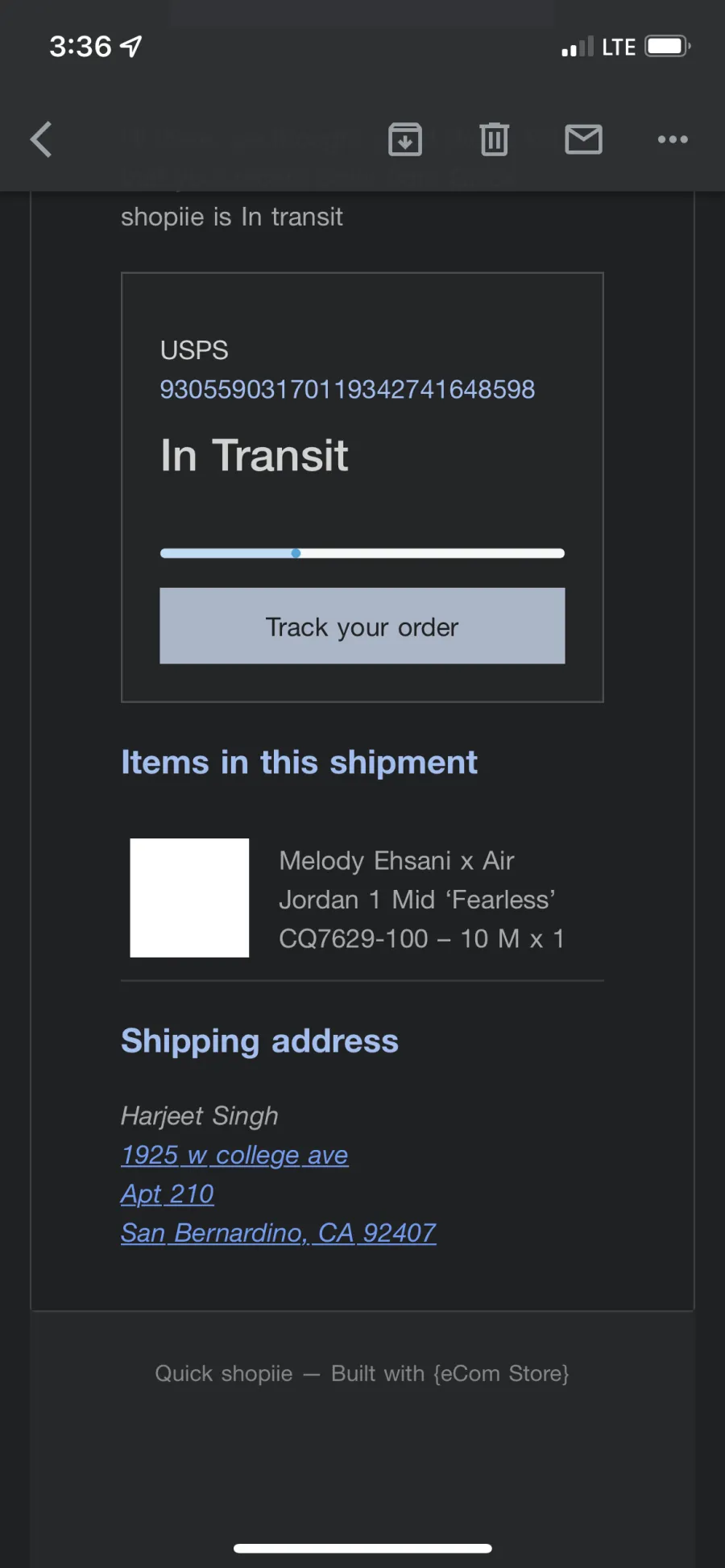
Task: Tap the Melody Ehsani Air Jordan item text
Action: 421,900
